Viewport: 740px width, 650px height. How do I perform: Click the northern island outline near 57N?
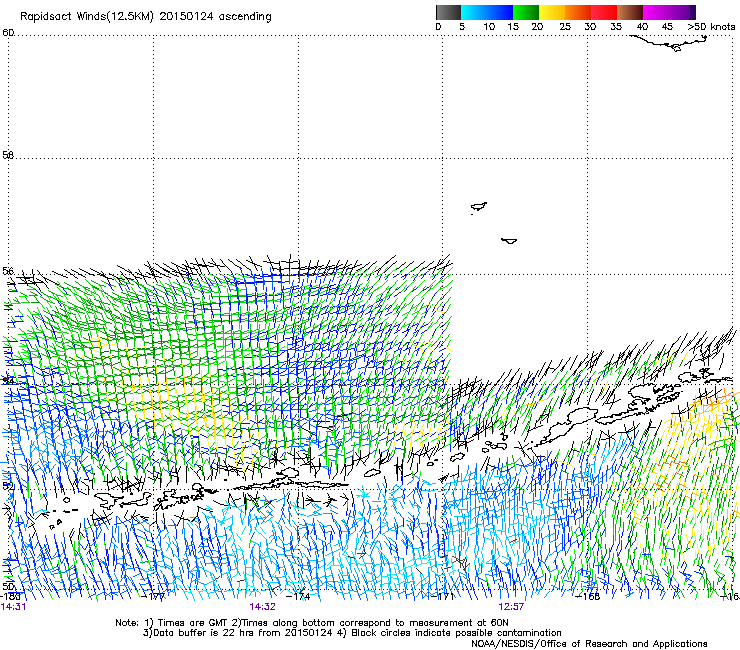pos(479,207)
